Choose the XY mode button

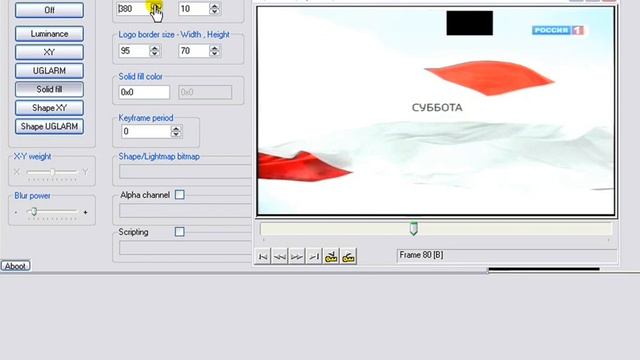49,52
